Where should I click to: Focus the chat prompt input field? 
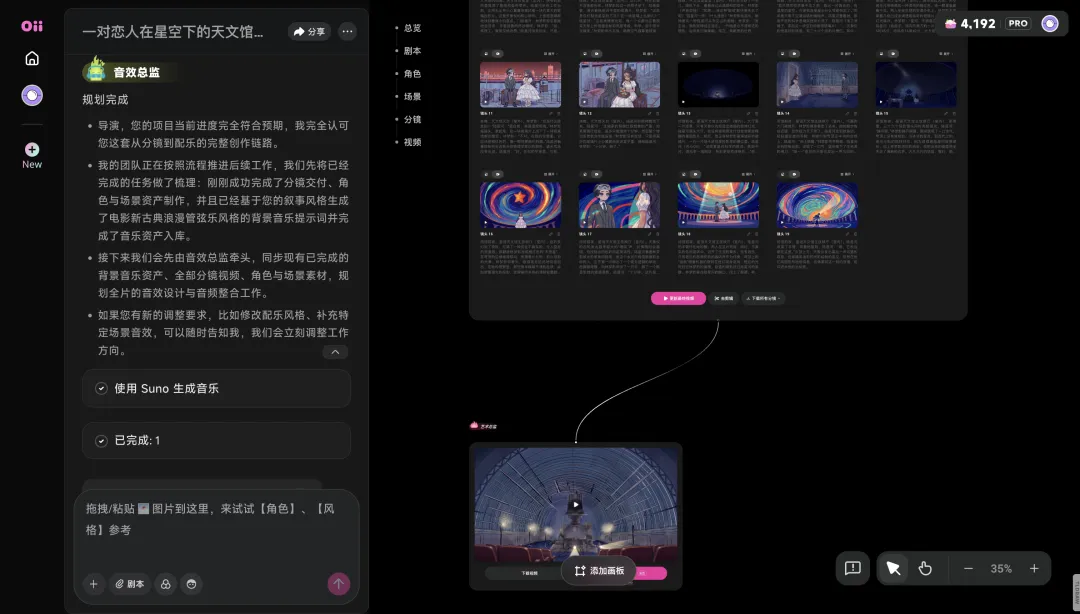coord(216,527)
